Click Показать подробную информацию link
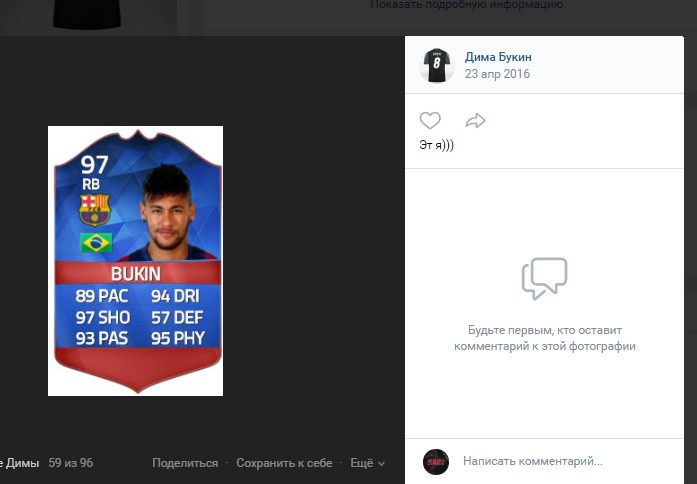 pos(466,5)
